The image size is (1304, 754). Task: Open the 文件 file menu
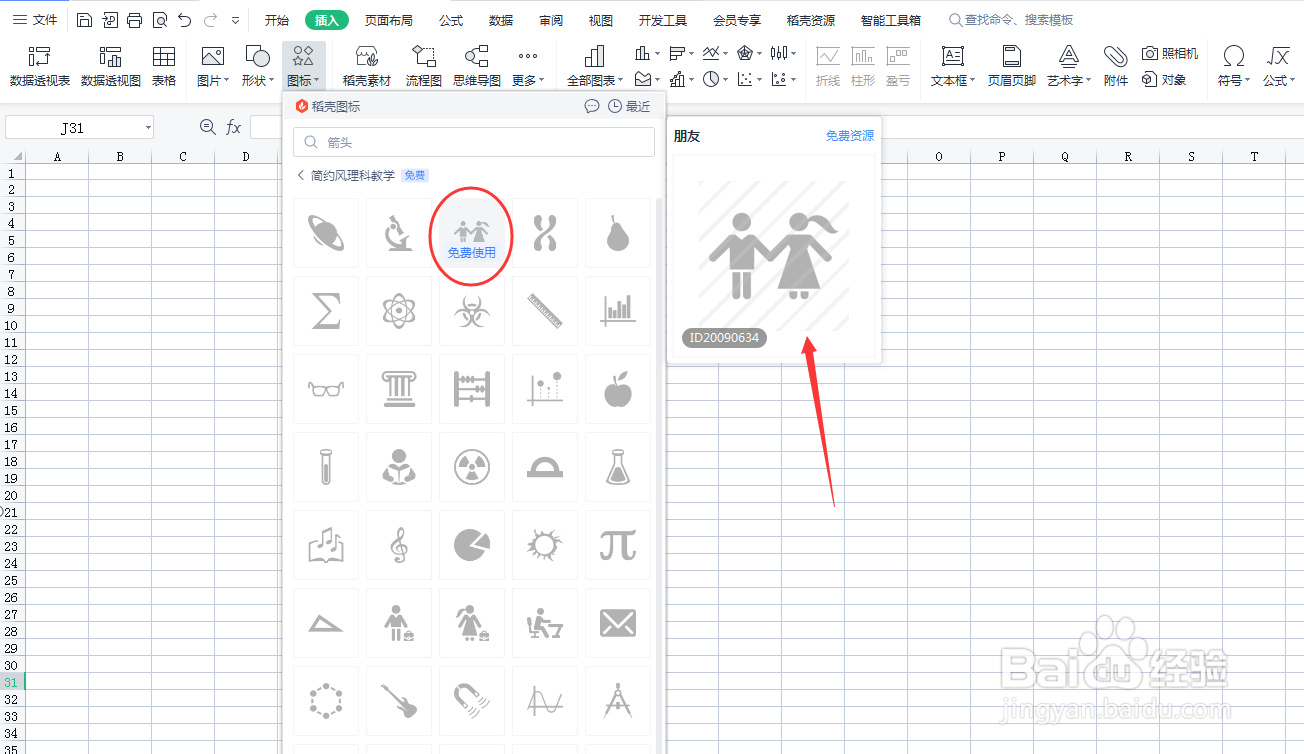(35, 20)
